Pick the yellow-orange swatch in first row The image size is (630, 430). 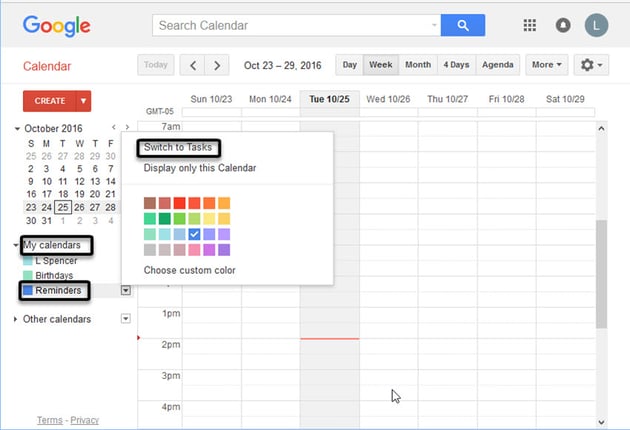(224, 203)
